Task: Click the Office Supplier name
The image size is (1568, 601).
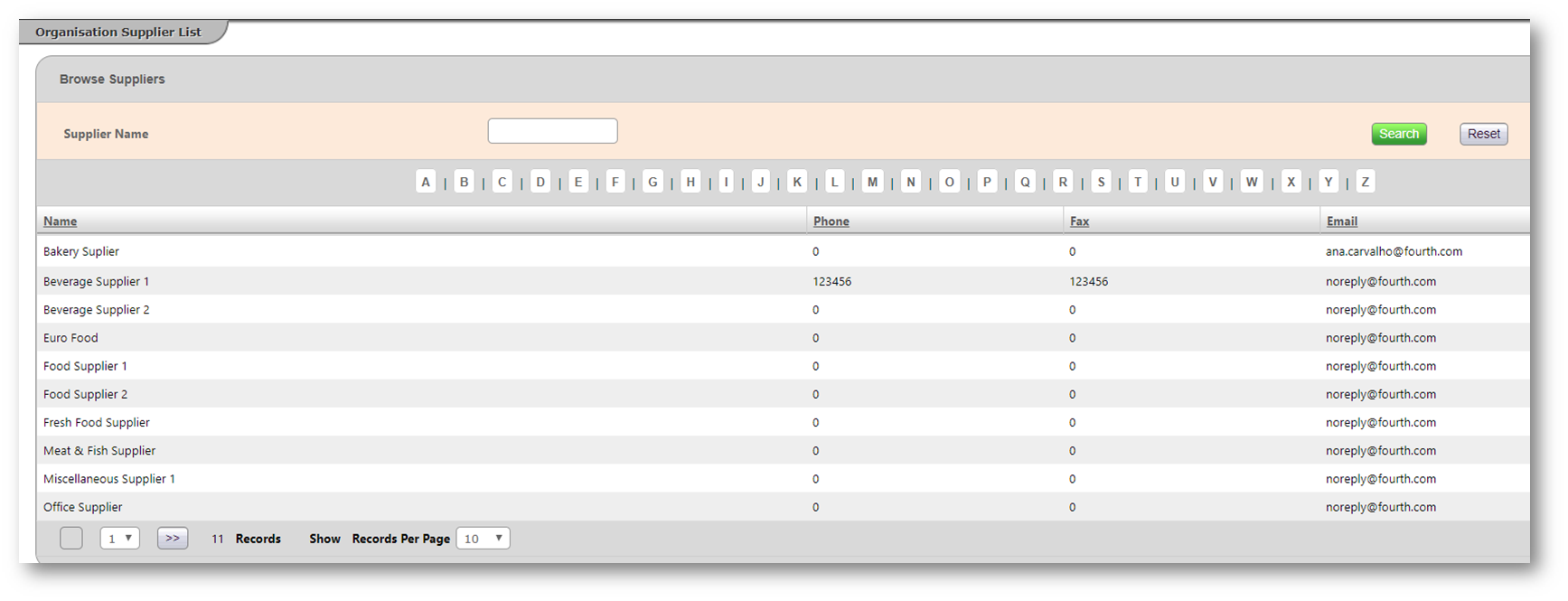Action: [83, 507]
